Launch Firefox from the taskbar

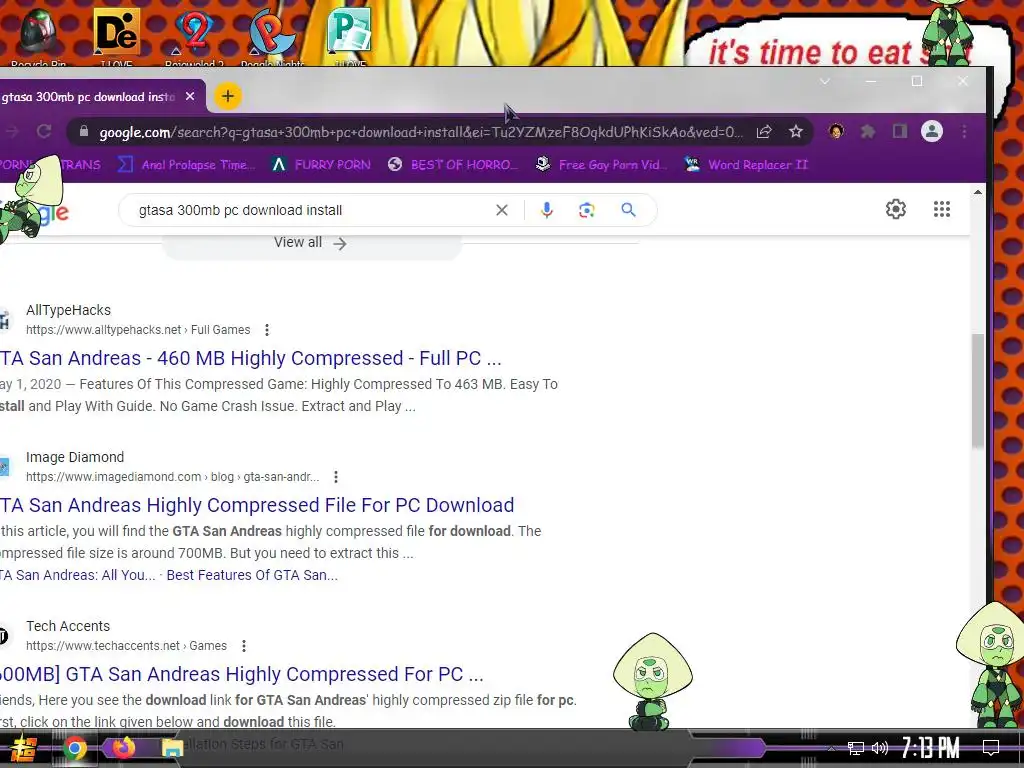(x=123, y=748)
